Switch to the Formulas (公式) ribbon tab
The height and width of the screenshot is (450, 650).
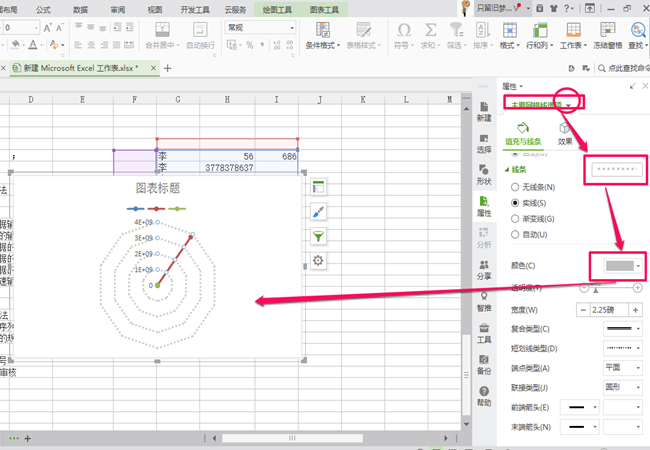tap(43, 9)
